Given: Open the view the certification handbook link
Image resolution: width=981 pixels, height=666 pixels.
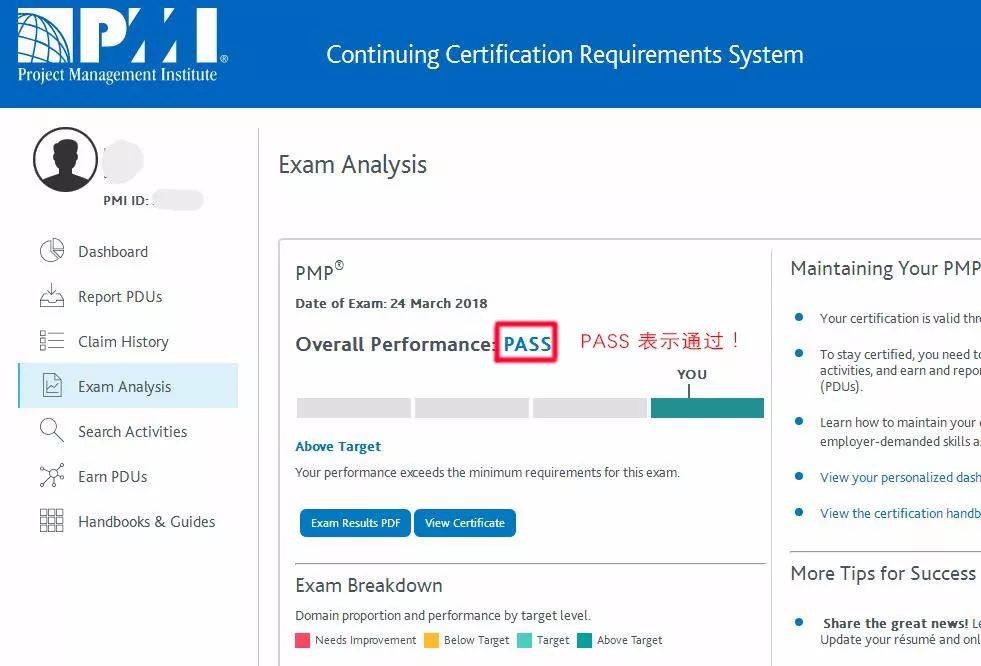Looking at the screenshot, I should tap(900, 513).
